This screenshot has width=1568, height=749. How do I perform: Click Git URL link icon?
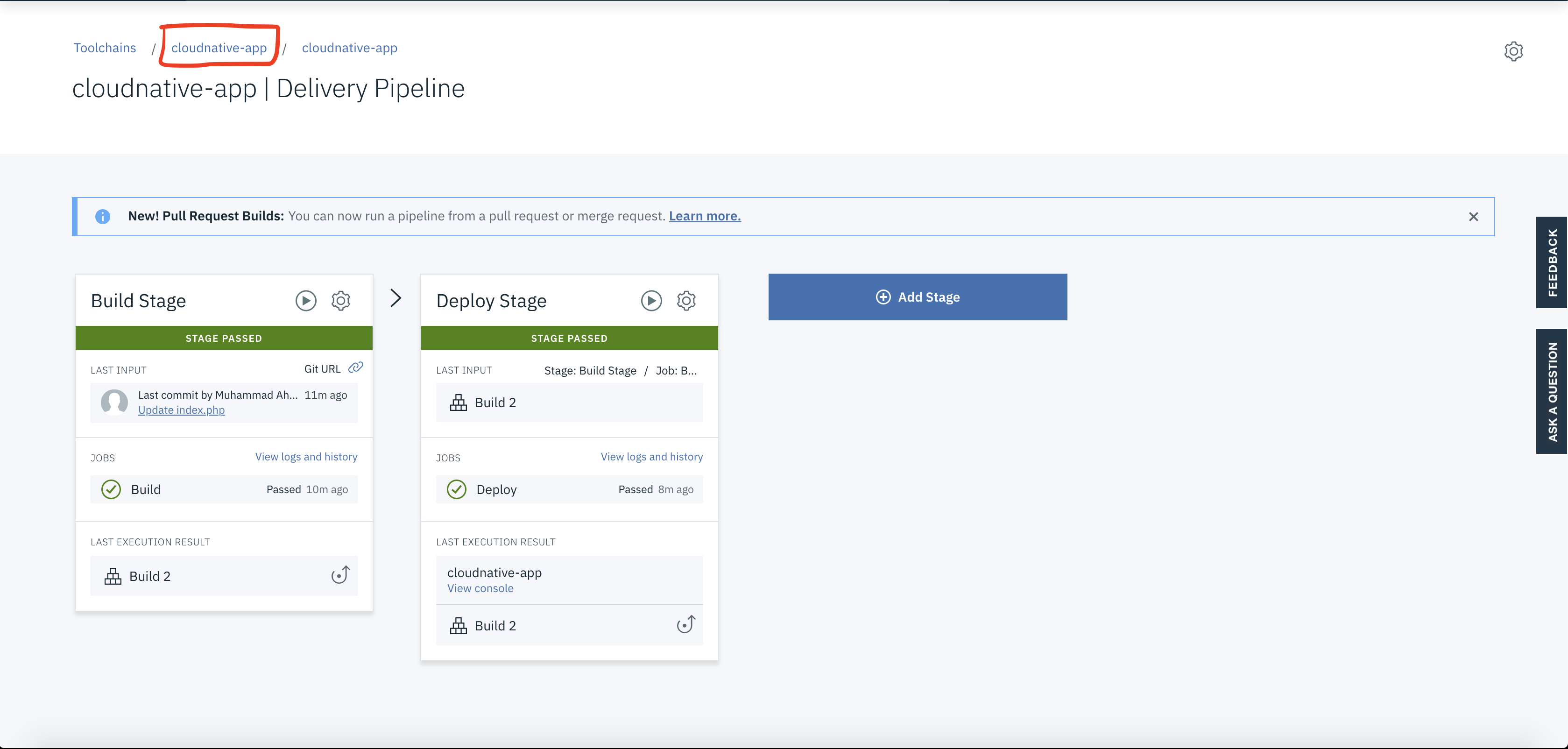click(x=355, y=368)
